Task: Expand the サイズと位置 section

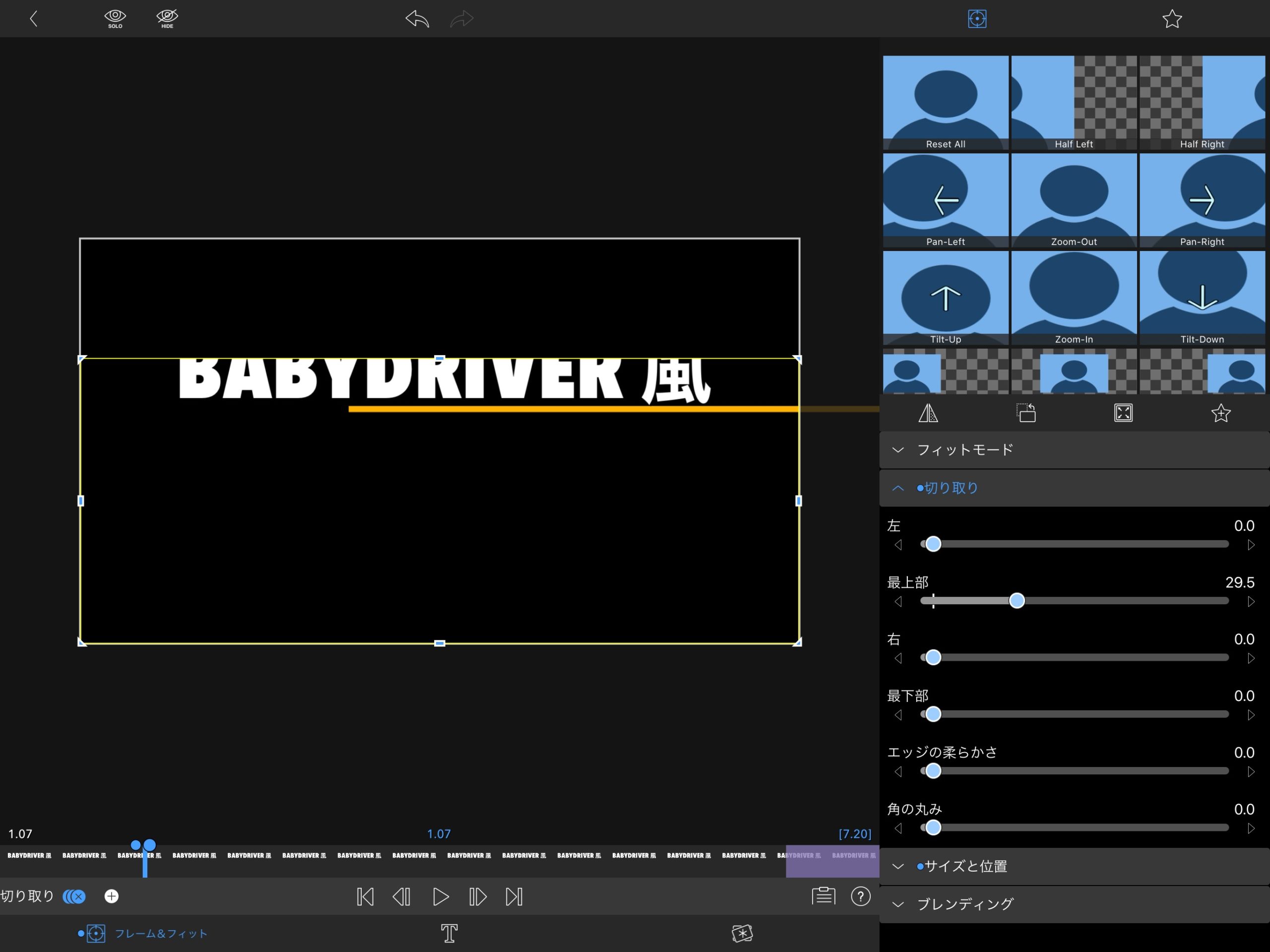Action: [1074, 867]
